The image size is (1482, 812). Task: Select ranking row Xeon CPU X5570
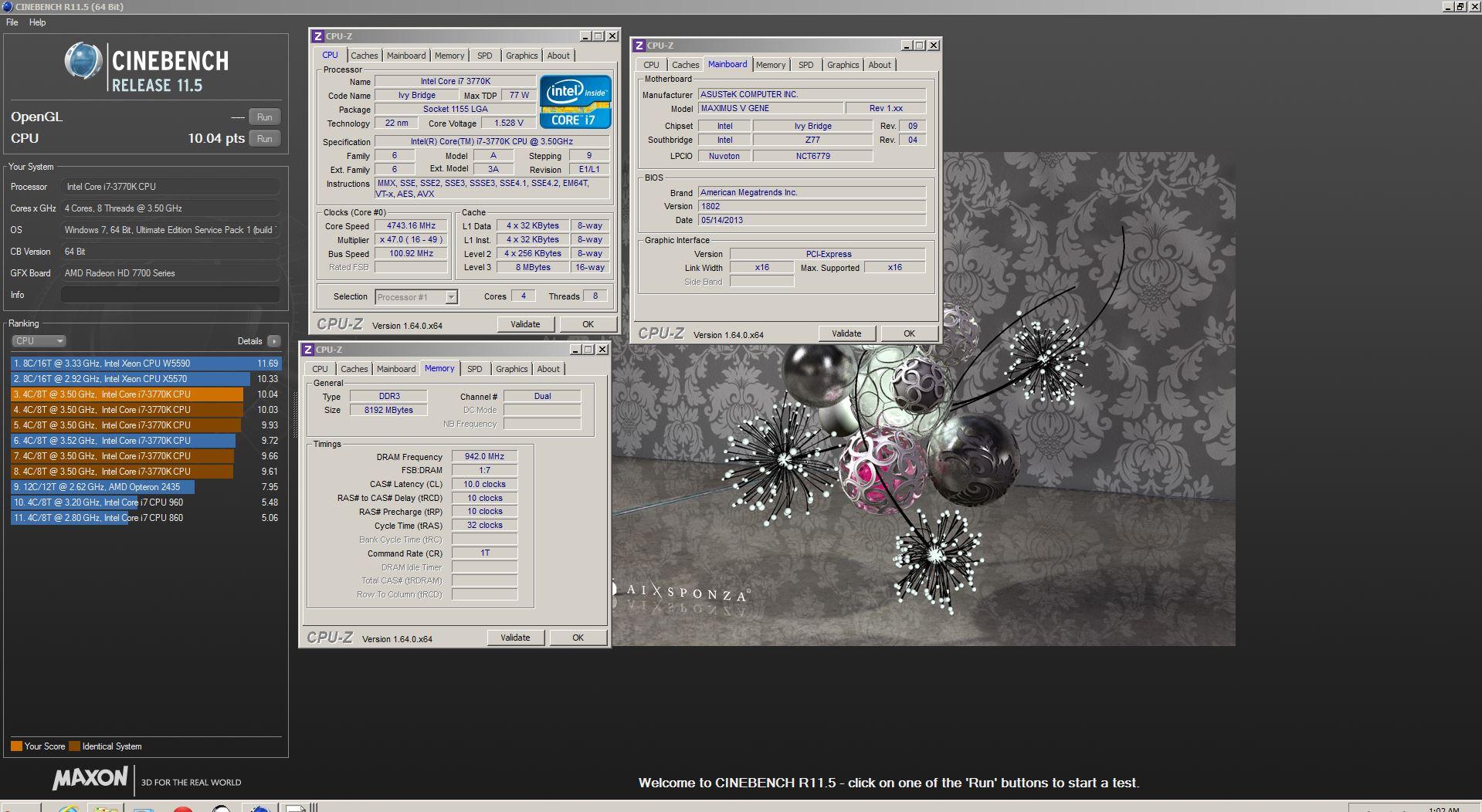[146, 379]
